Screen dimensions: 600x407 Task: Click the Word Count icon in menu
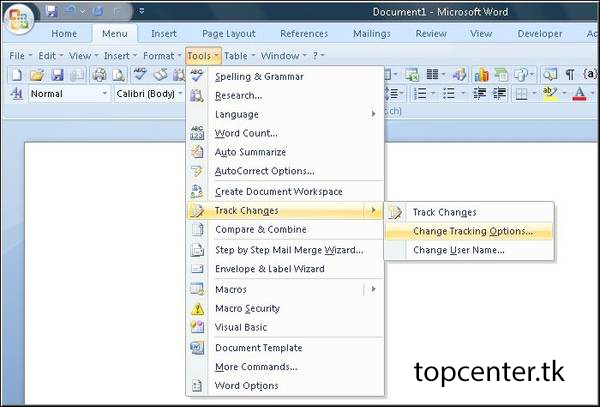click(197, 133)
